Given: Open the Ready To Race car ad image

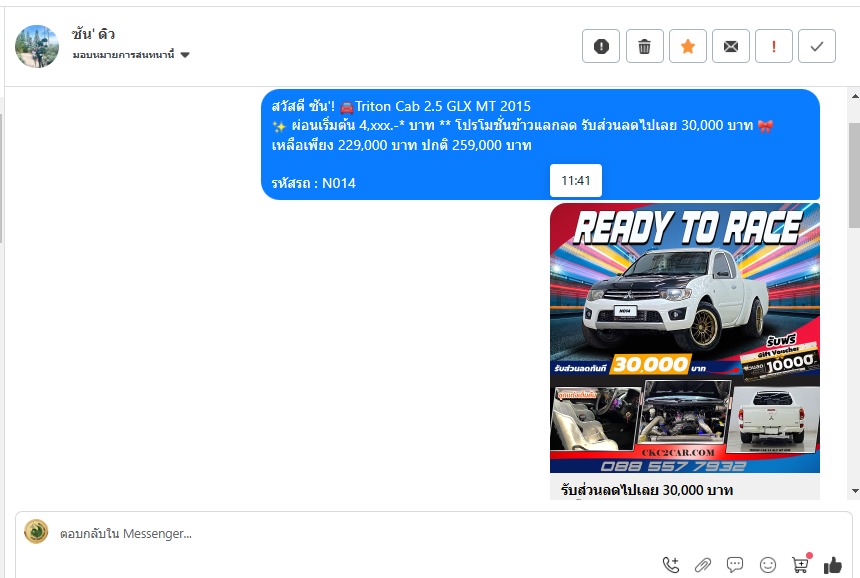Looking at the screenshot, I should pos(685,338).
